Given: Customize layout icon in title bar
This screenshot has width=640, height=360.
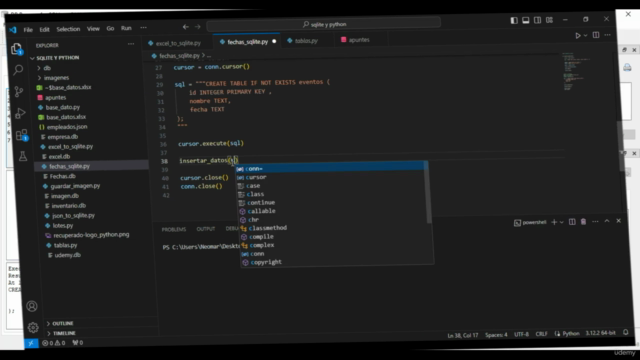Looking at the screenshot, I should click(x=549, y=20).
